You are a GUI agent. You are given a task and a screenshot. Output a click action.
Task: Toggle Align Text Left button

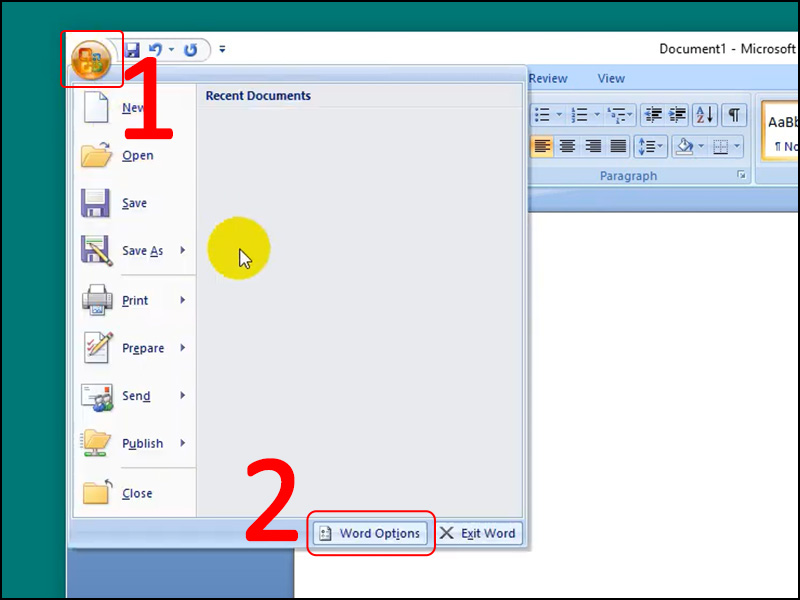pyautogui.click(x=542, y=147)
